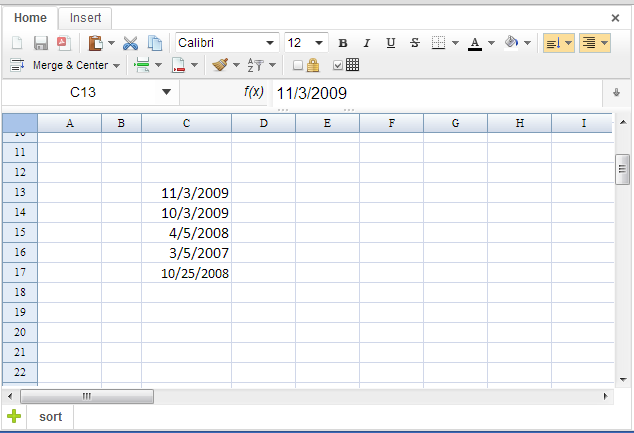
Task: Create a new blank spreadsheet
Action: click(x=17, y=43)
